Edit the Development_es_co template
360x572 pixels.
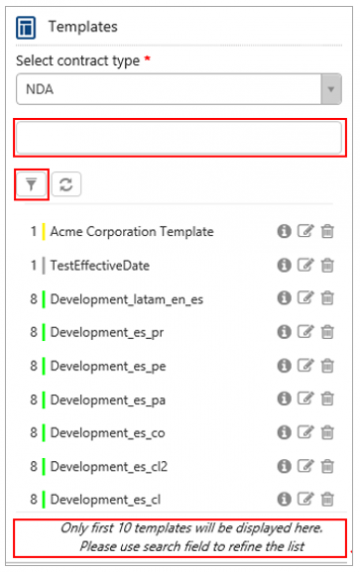[x=305, y=433]
